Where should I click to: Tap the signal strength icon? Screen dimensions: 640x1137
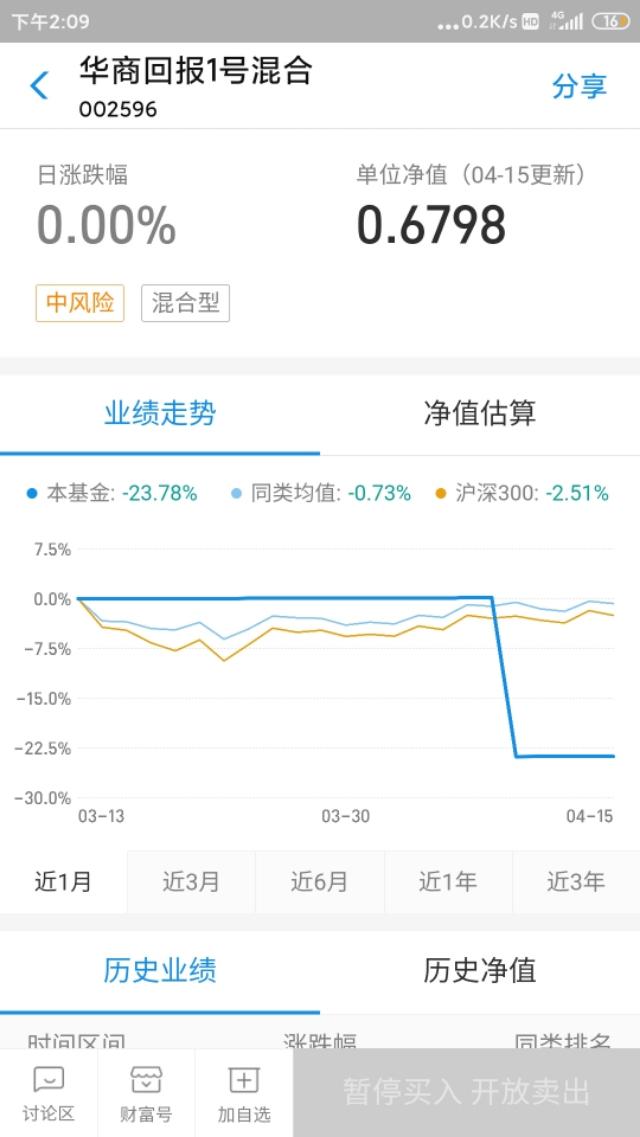[571, 21]
